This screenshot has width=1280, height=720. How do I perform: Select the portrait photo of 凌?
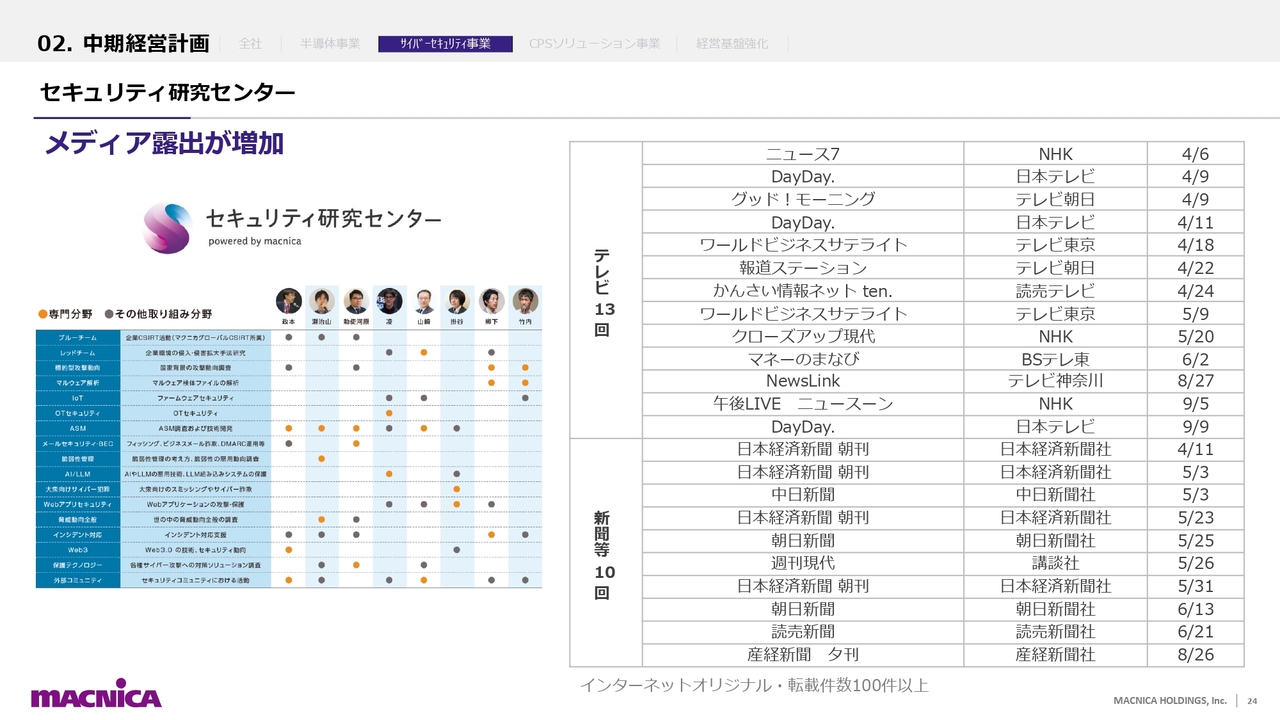click(389, 300)
